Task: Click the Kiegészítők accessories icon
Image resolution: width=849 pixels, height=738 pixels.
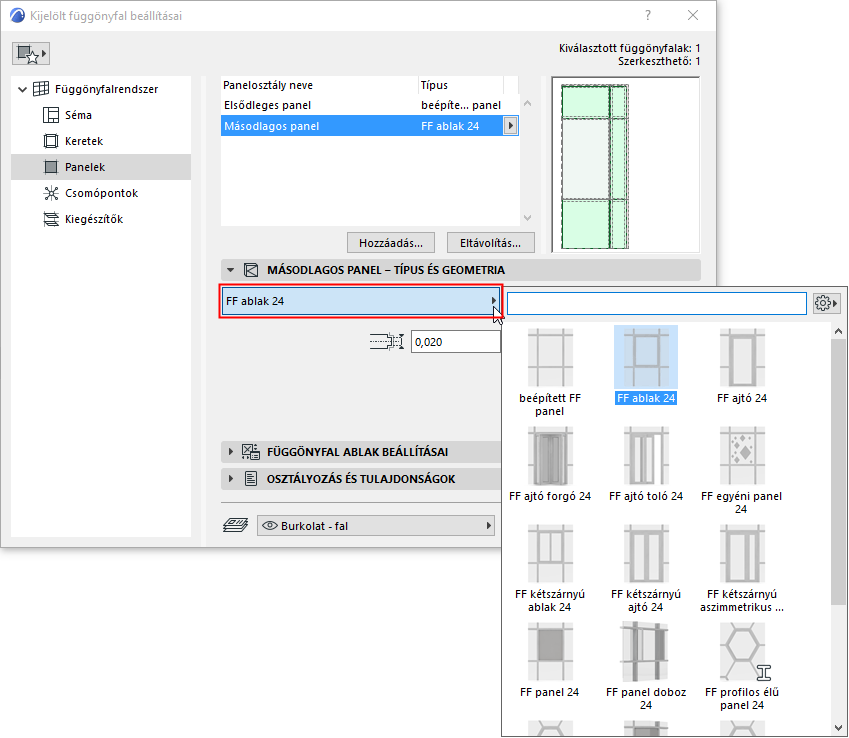Action: coord(51,219)
